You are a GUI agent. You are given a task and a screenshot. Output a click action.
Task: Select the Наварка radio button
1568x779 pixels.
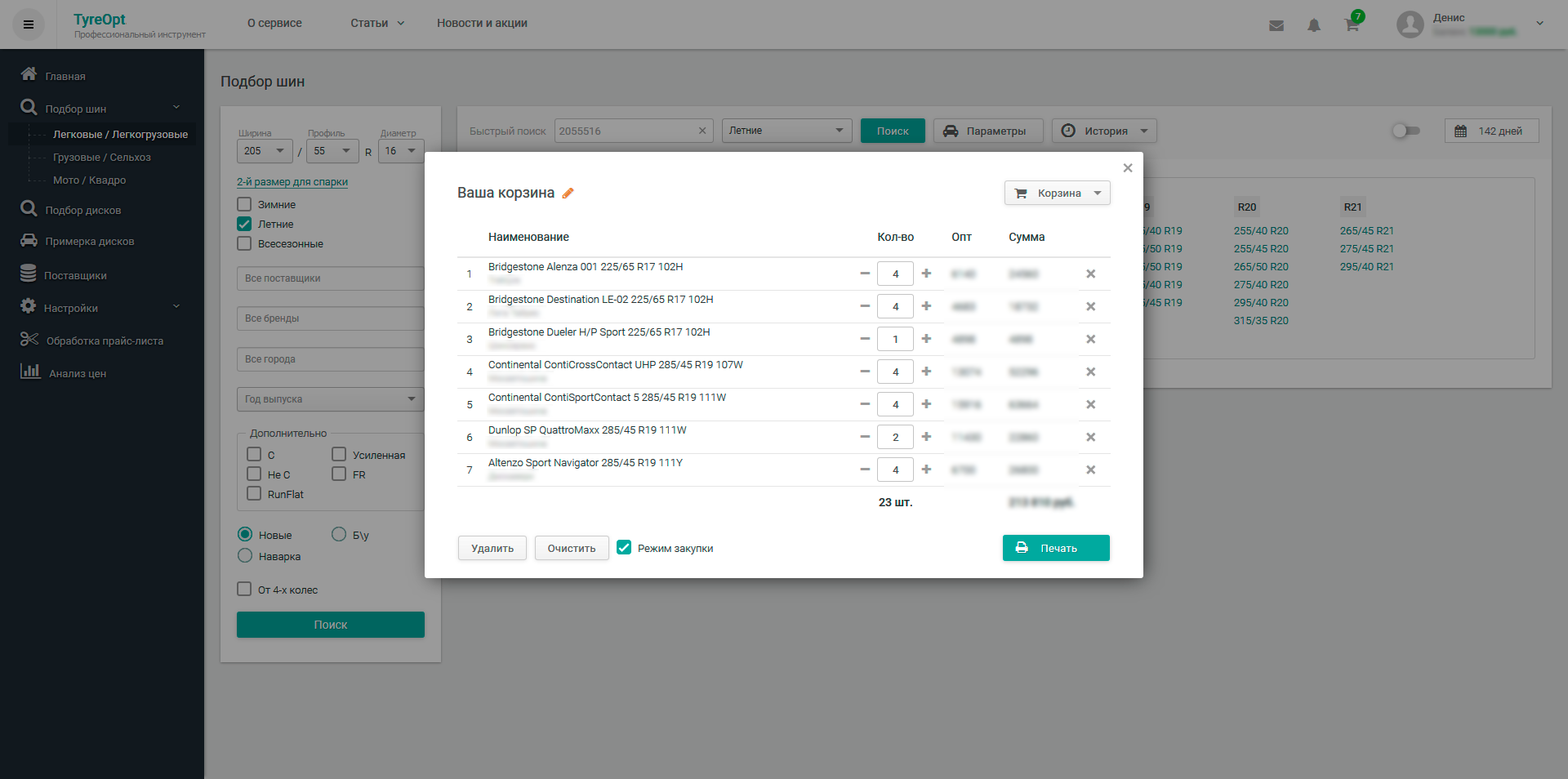(245, 556)
